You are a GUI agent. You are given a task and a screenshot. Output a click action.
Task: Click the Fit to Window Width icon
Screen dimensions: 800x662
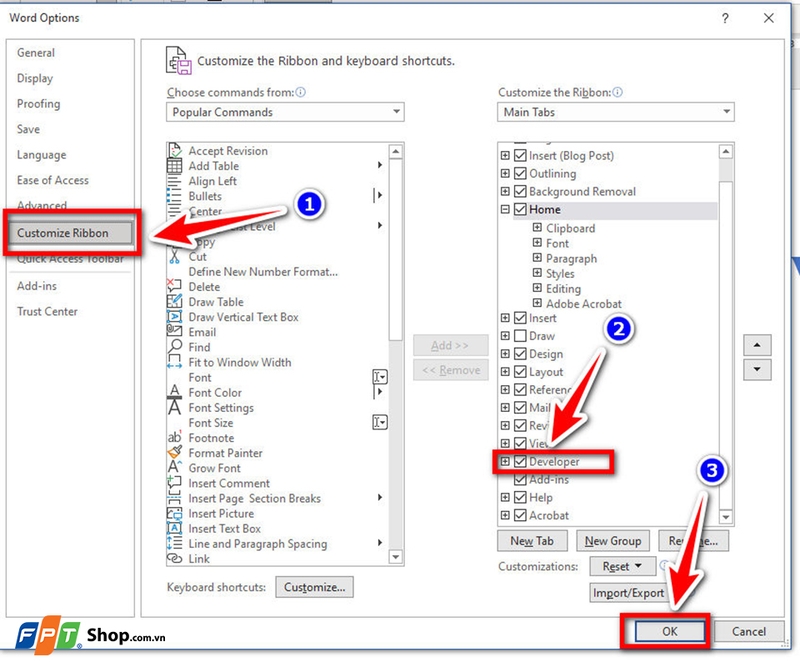pyautogui.click(x=174, y=362)
